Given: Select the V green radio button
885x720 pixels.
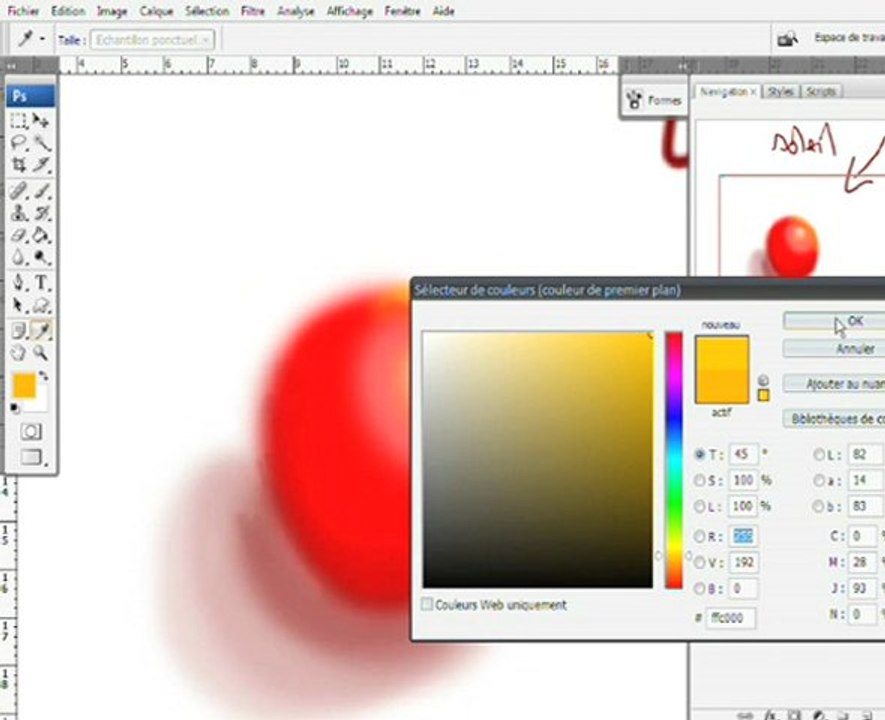Looking at the screenshot, I should pyautogui.click(x=700, y=562).
